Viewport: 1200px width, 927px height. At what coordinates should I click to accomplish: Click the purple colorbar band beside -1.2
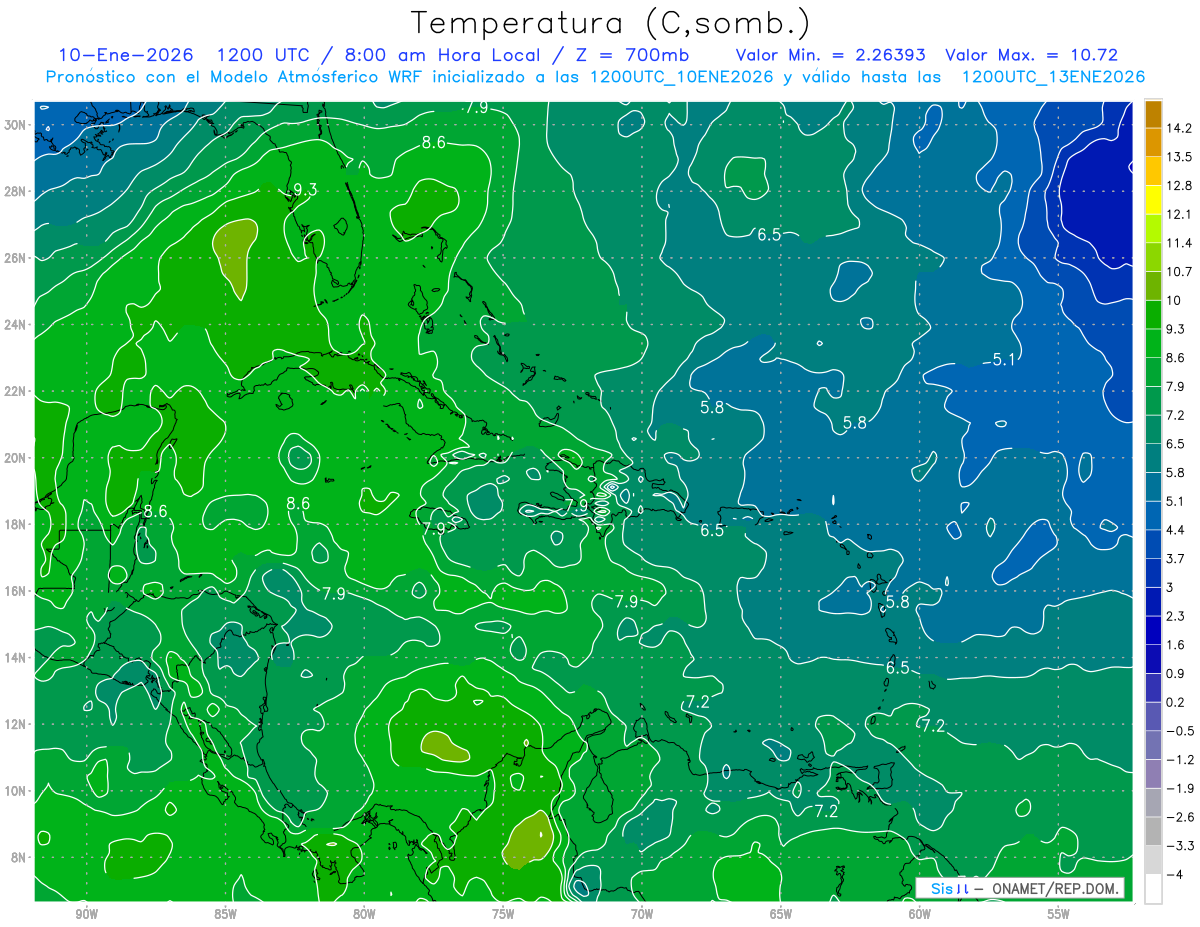1153,773
